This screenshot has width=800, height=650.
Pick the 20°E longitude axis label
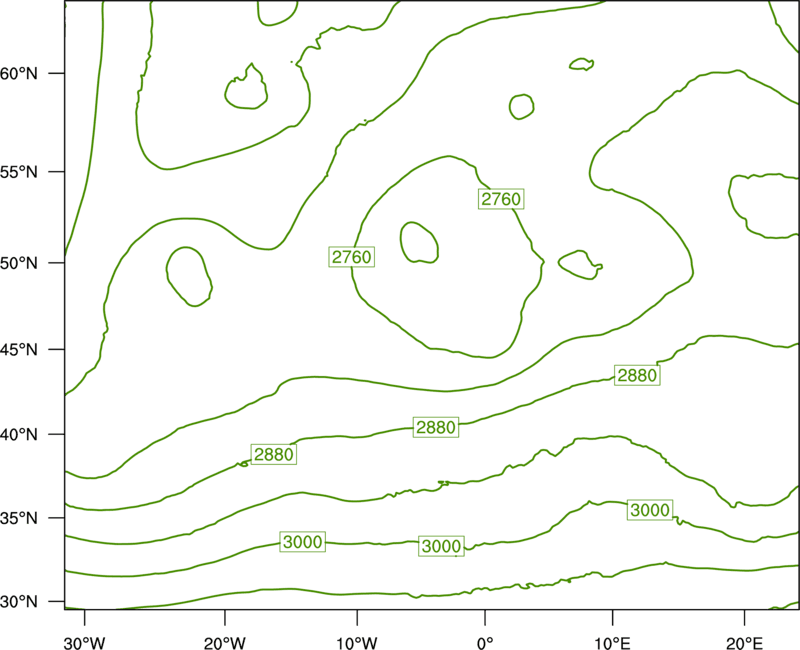pos(744,643)
